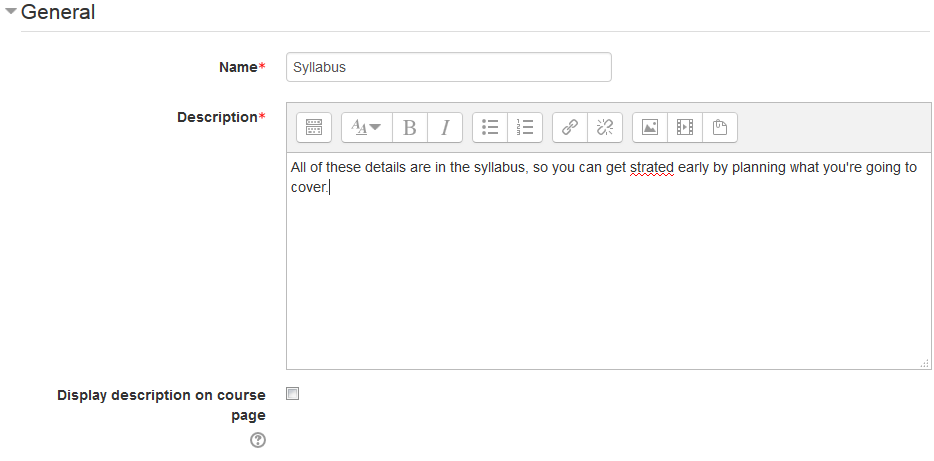Click inside the Description text area
This screenshot has width=934, height=461.
(x=608, y=280)
